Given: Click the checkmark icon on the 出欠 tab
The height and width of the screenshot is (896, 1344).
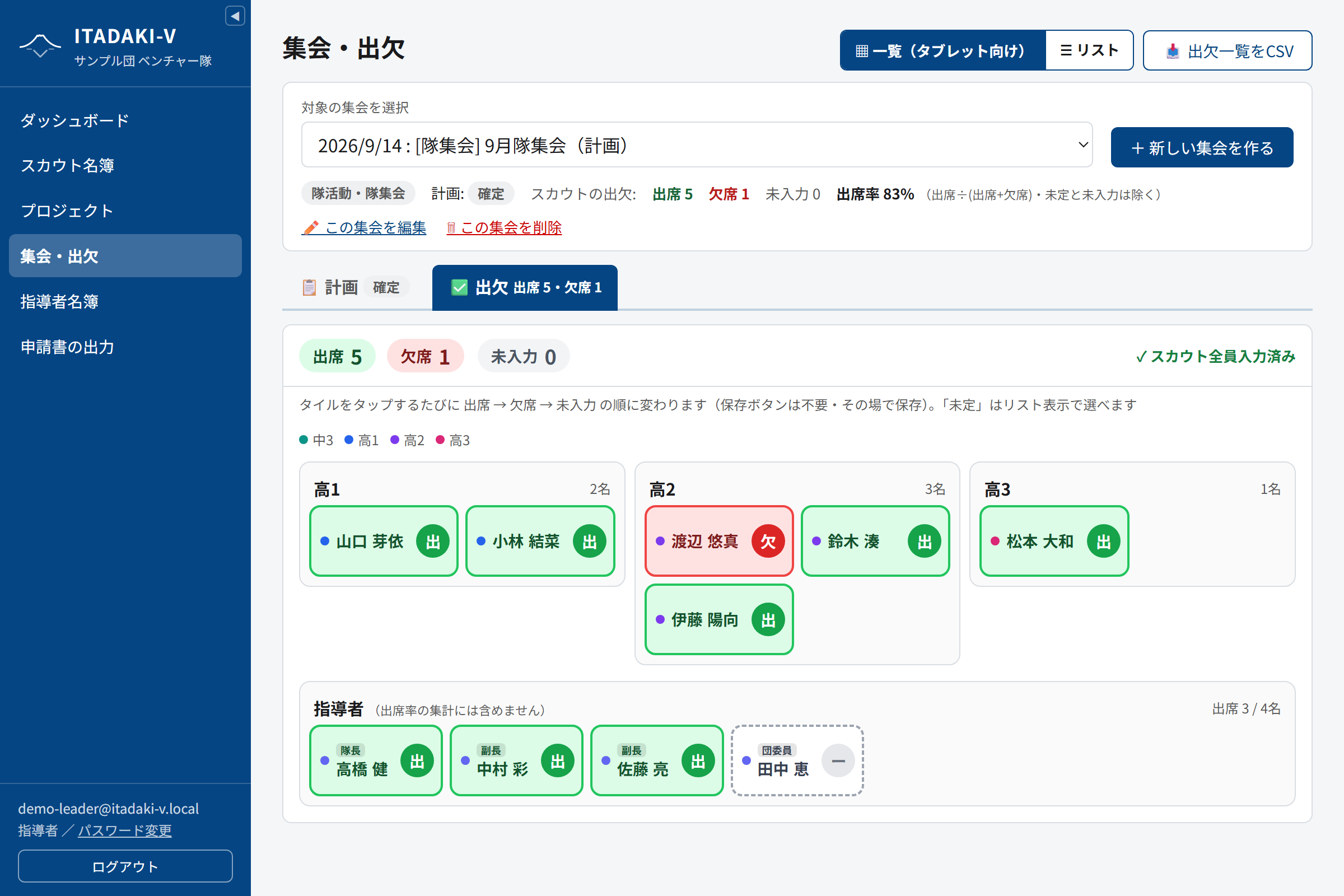Looking at the screenshot, I should 459,287.
